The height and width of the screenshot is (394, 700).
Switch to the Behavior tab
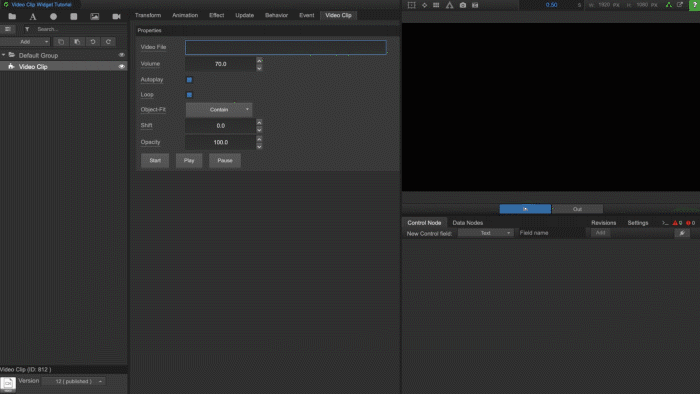pyautogui.click(x=276, y=15)
